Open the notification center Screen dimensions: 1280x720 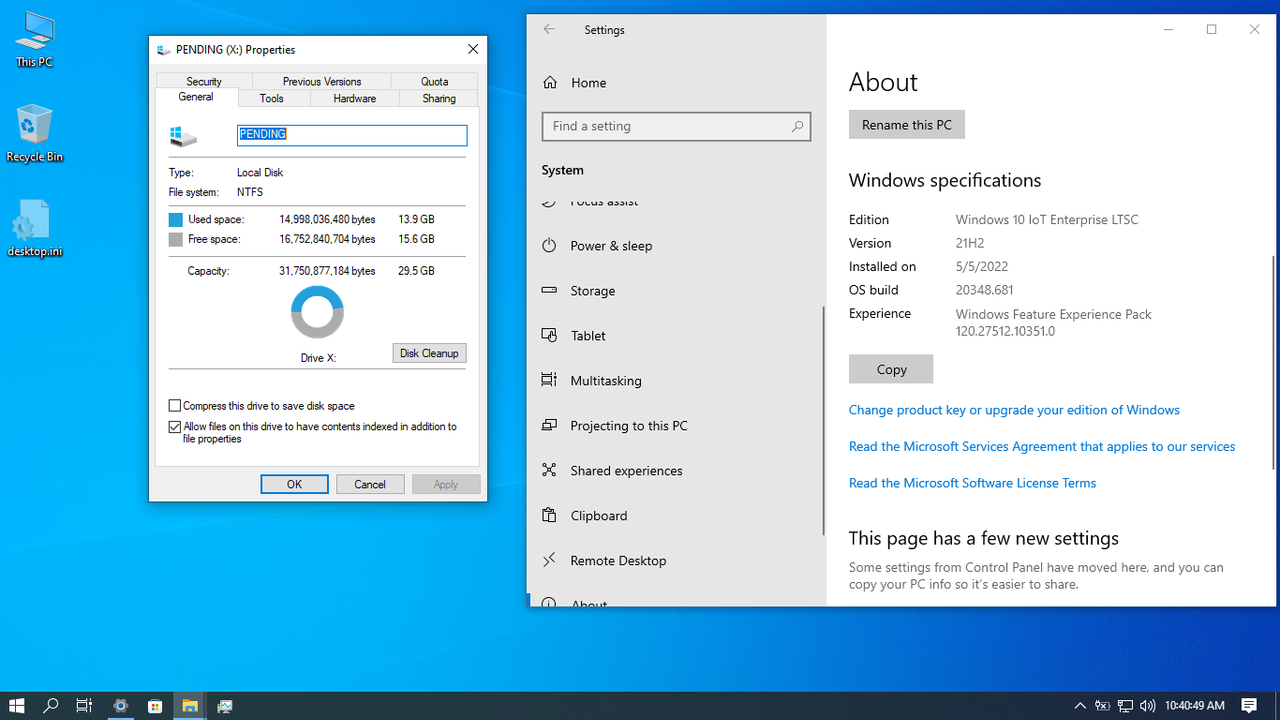coord(1249,706)
